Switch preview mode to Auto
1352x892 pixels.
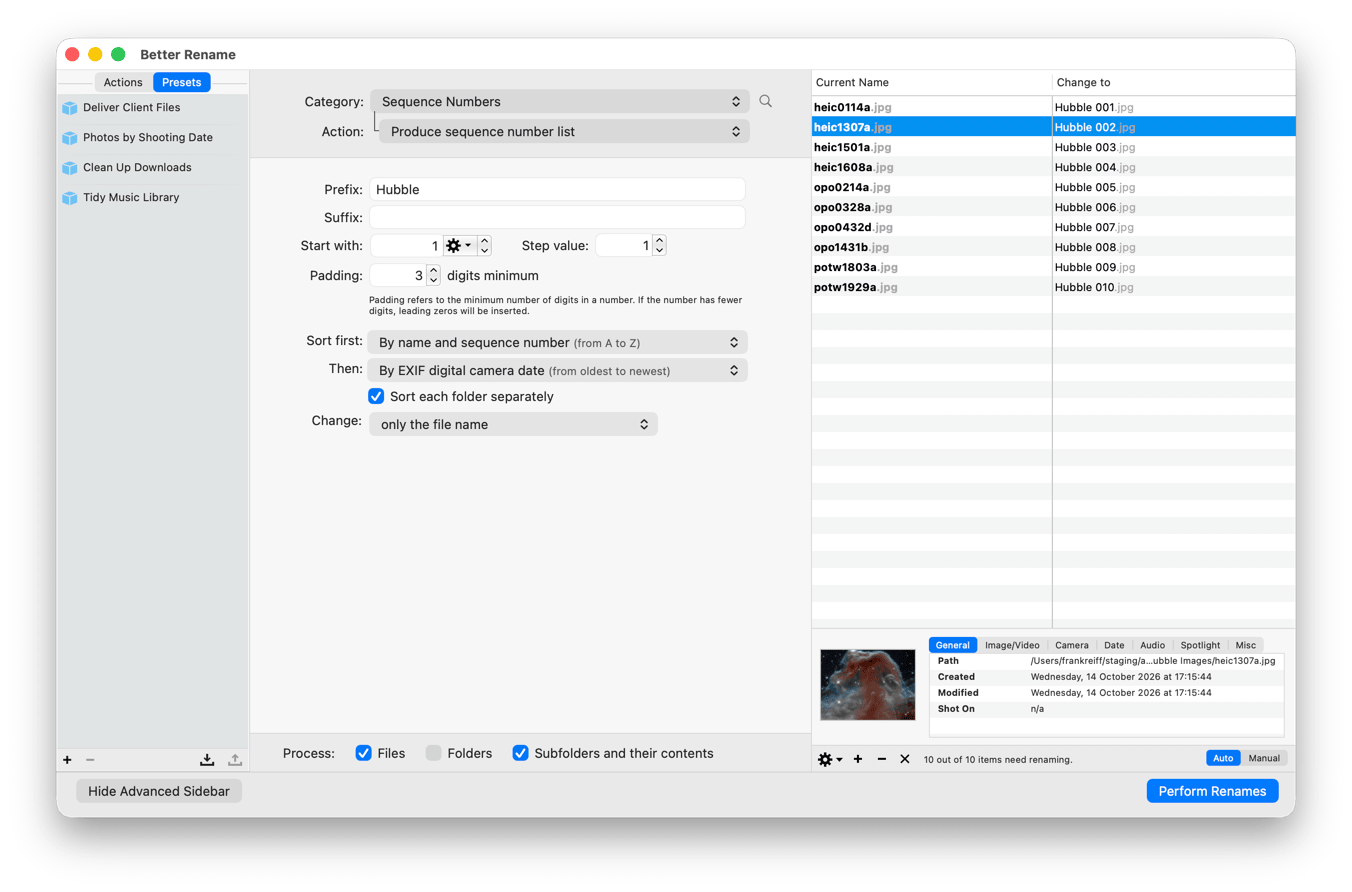point(1223,758)
